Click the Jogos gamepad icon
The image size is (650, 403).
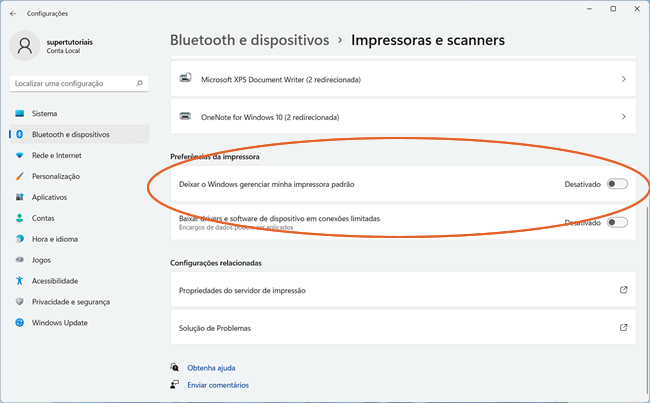point(19,260)
